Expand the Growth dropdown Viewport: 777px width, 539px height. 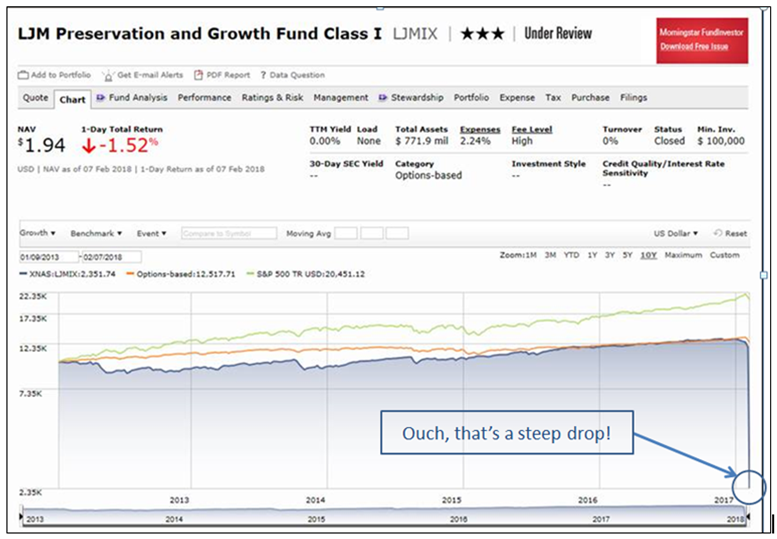(38, 233)
